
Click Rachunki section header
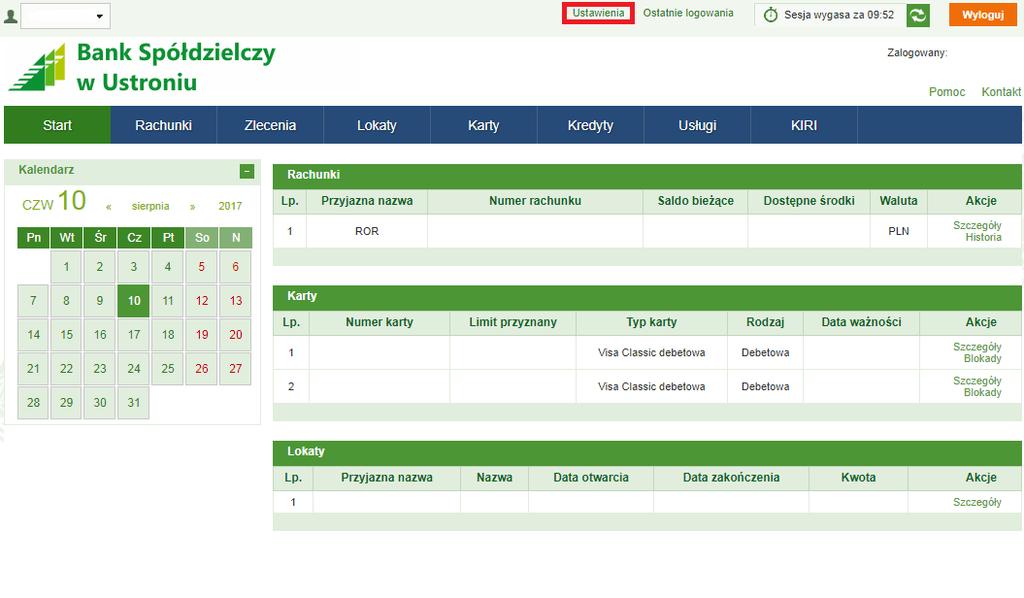(647, 175)
